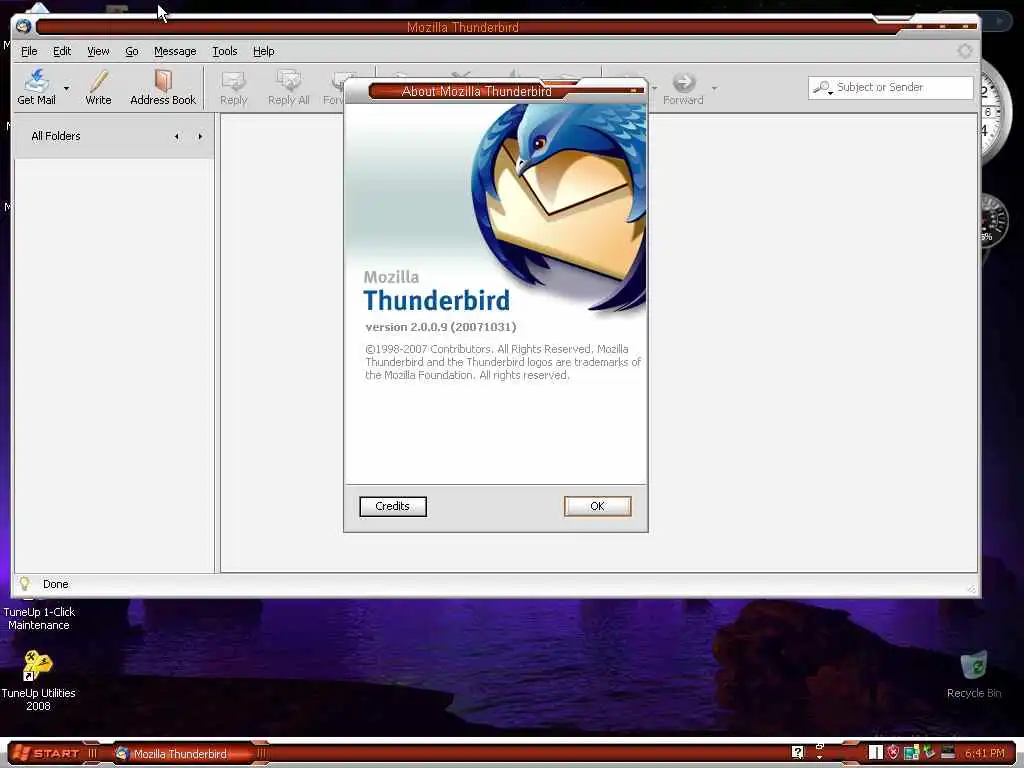Open the Tools menu

(225, 51)
